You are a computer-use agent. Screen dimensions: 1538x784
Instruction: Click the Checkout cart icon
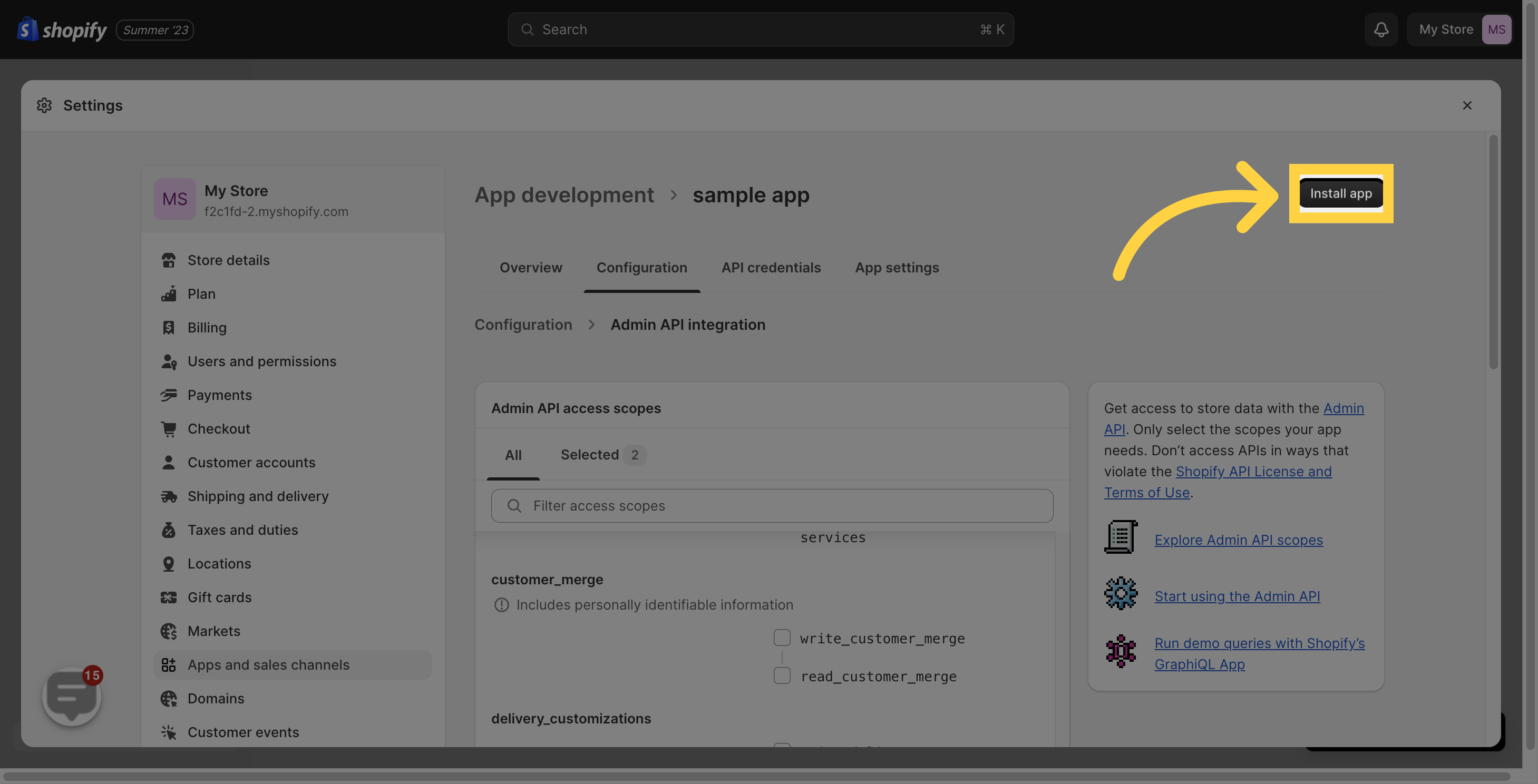(168, 429)
